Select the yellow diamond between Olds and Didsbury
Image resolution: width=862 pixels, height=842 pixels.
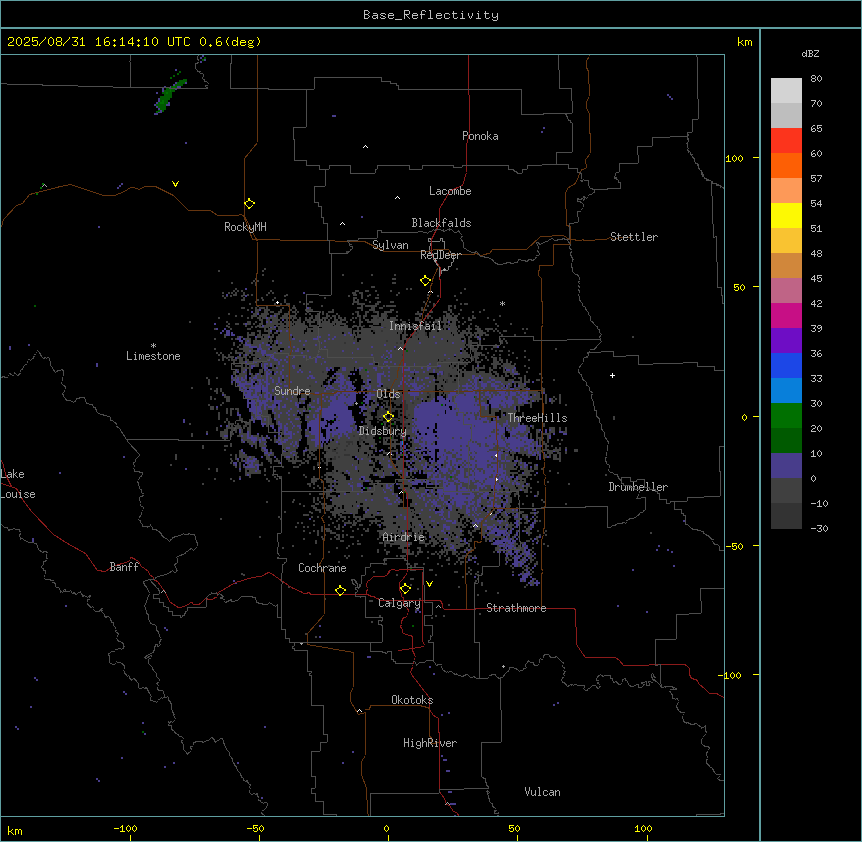(x=388, y=417)
